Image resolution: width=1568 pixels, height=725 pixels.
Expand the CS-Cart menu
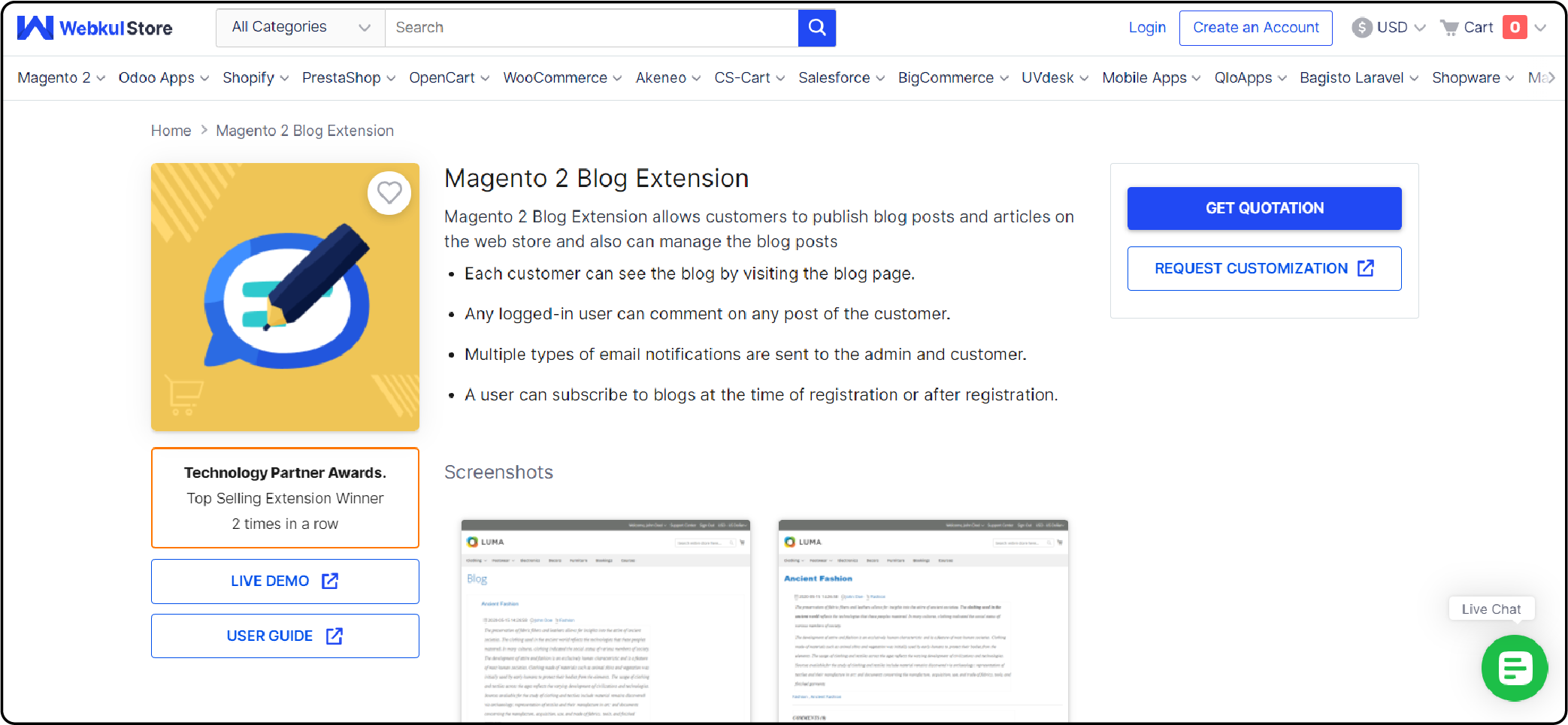coord(749,78)
